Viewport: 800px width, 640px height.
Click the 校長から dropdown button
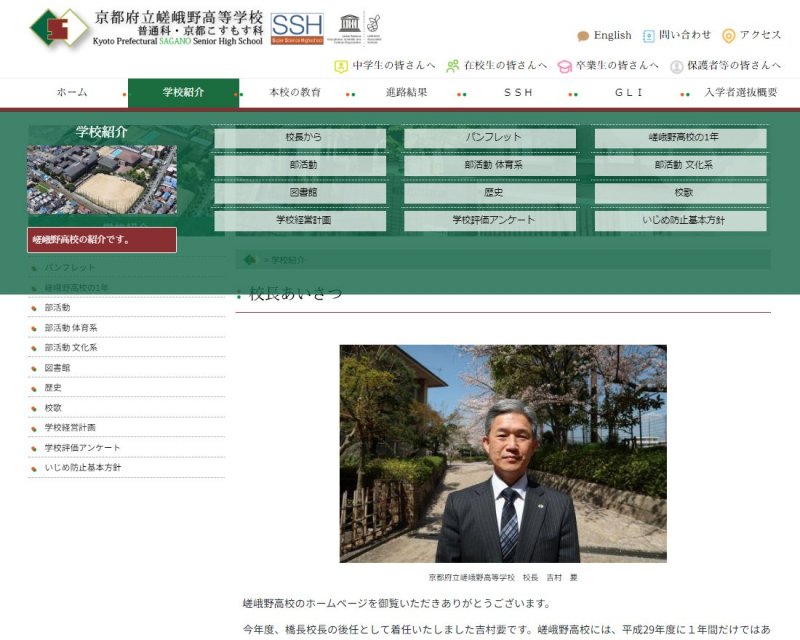(x=300, y=138)
